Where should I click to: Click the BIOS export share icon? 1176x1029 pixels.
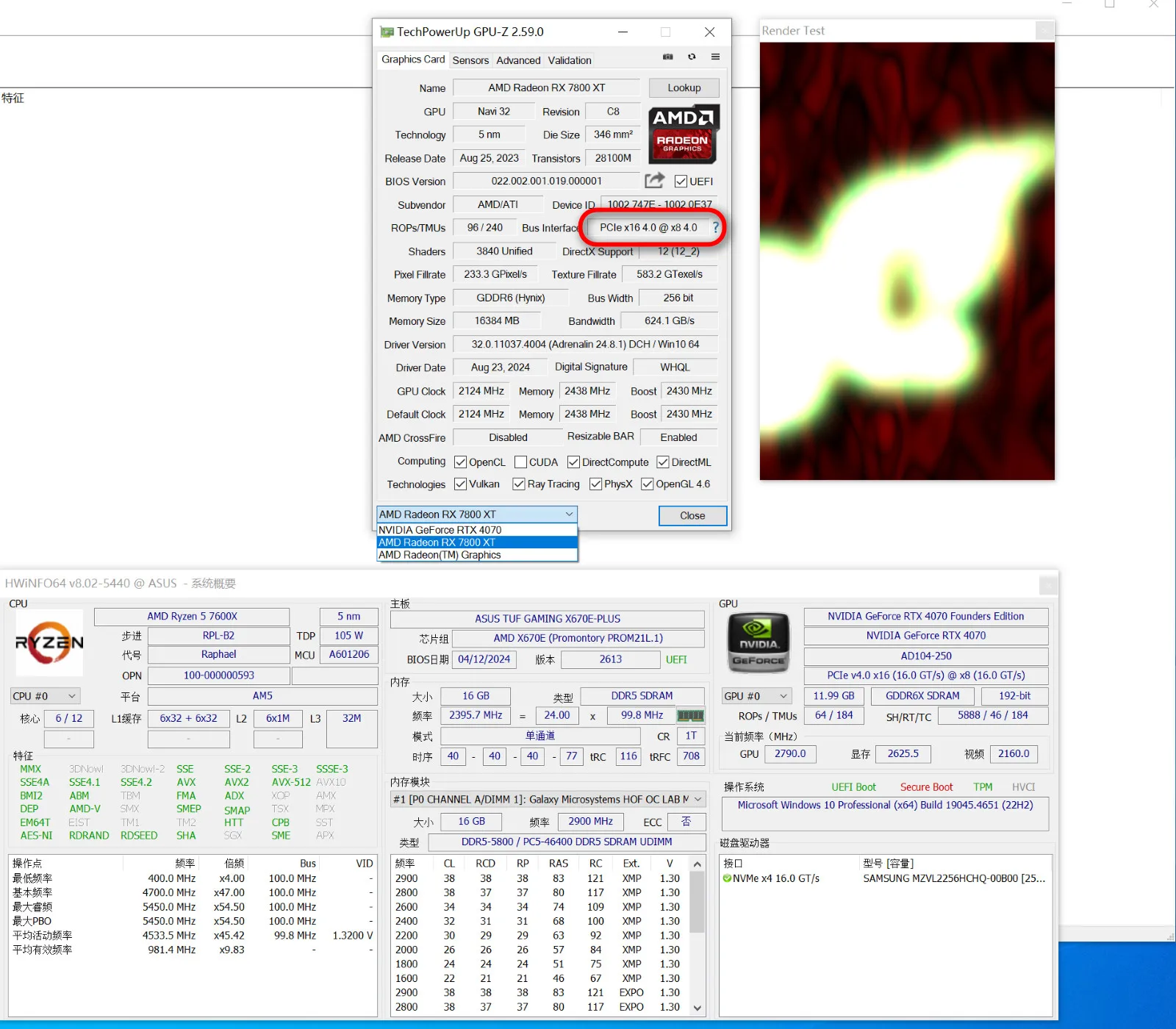pos(654,181)
